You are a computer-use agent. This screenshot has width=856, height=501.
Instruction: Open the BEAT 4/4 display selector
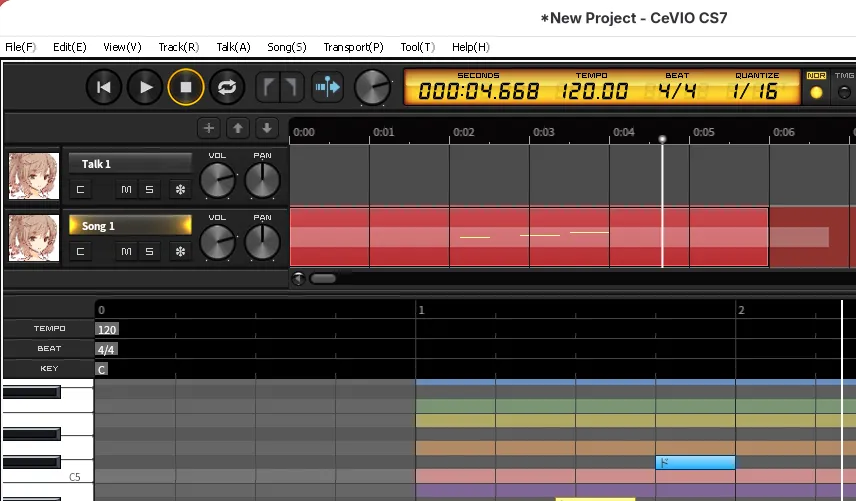coord(677,91)
